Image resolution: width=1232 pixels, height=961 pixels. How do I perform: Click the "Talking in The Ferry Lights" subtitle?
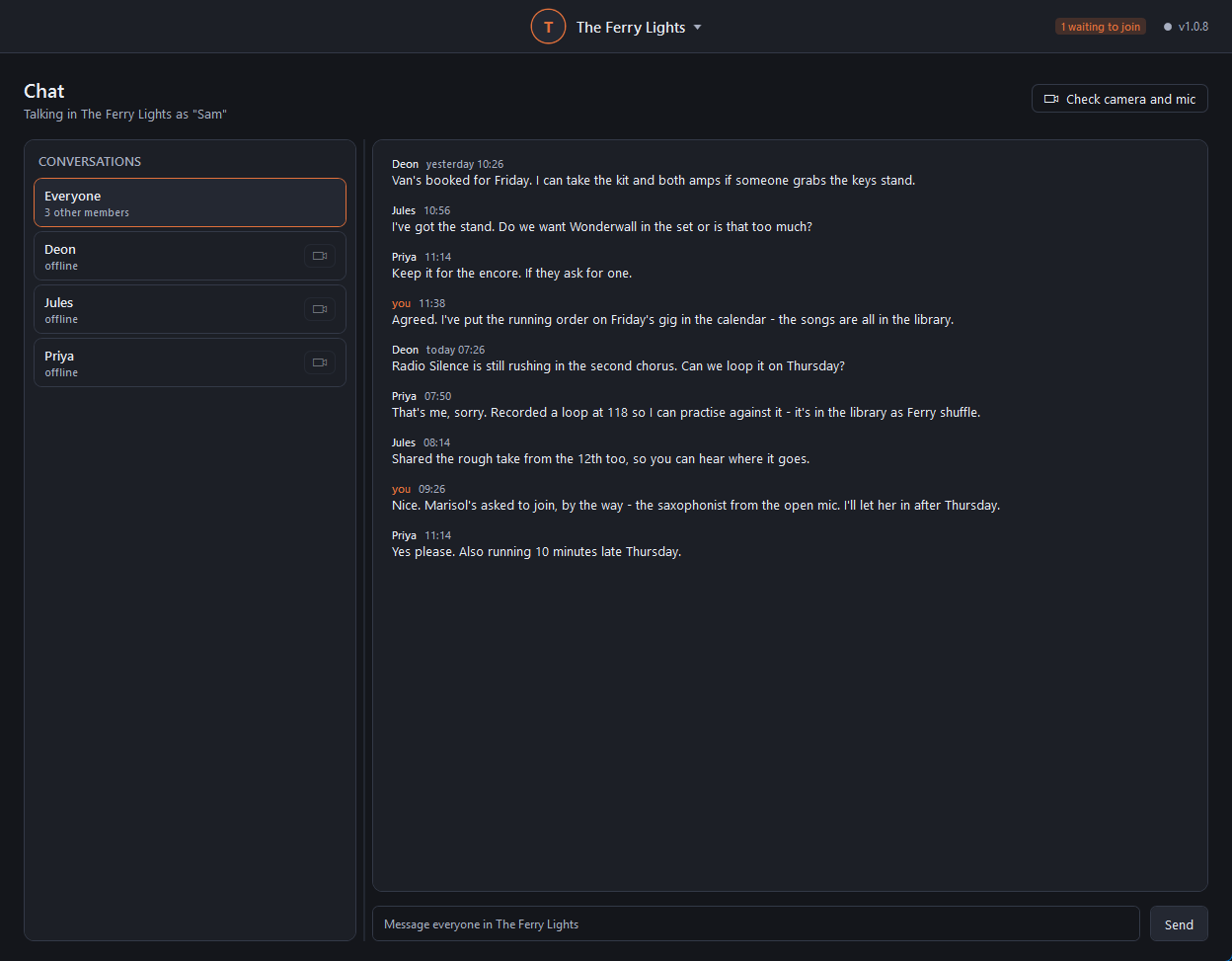click(125, 115)
